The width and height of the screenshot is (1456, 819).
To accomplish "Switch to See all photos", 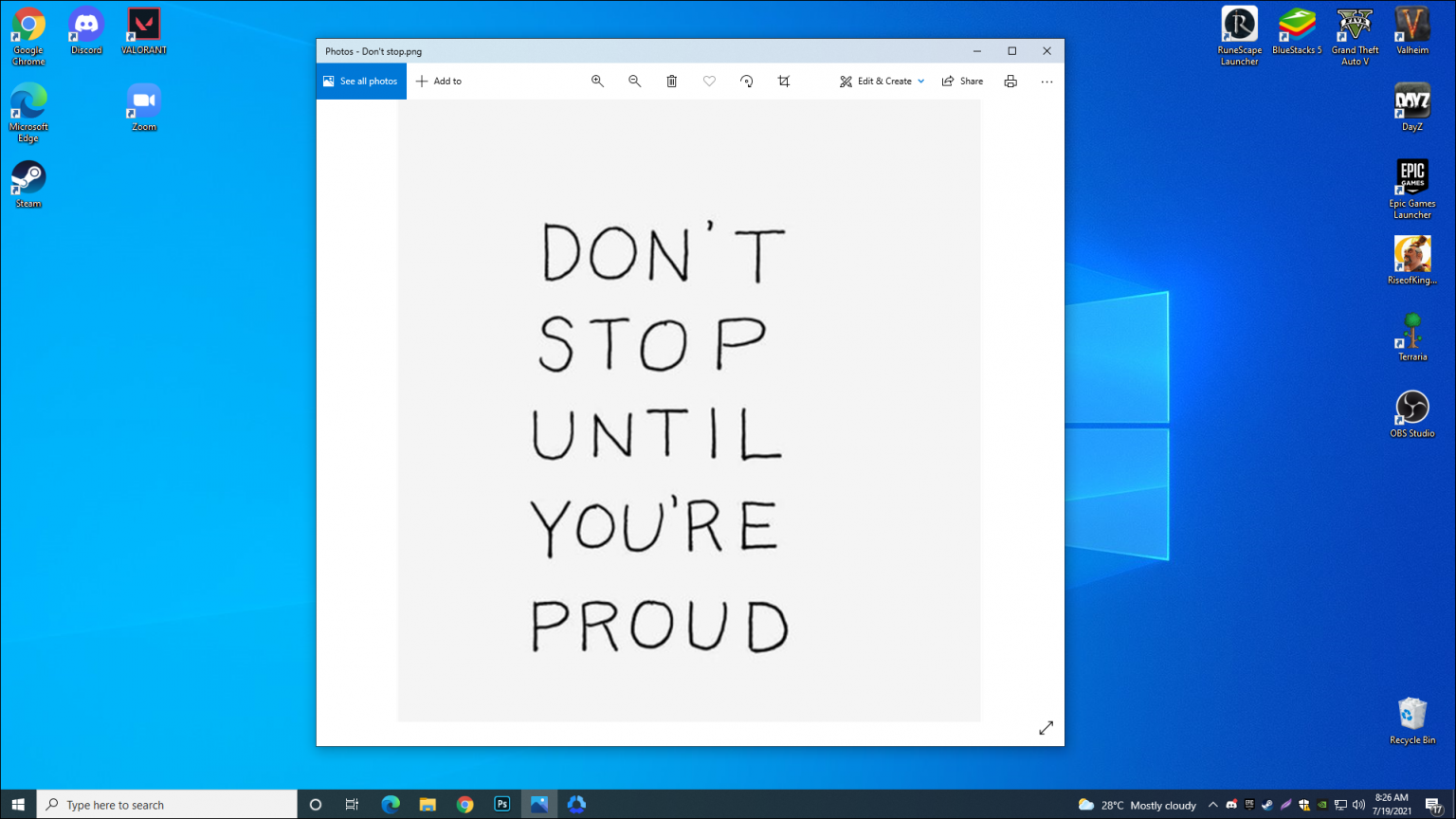I will tap(360, 81).
